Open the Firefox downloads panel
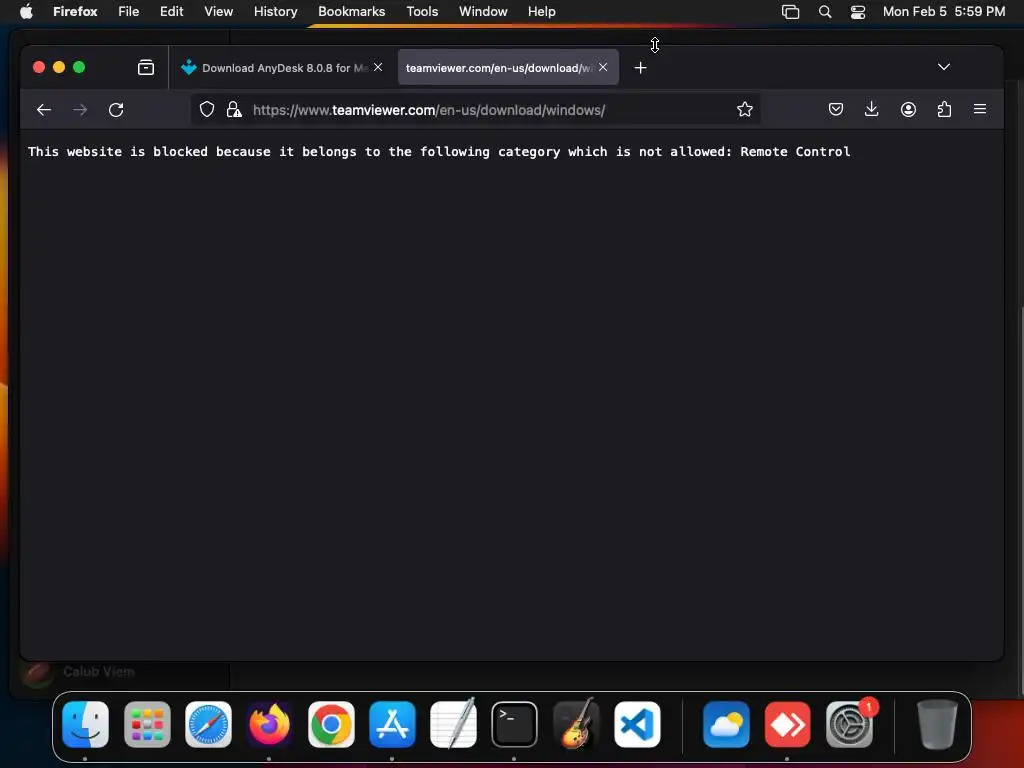This screenshot has height=768, width=1024. [x=871, y=110]
